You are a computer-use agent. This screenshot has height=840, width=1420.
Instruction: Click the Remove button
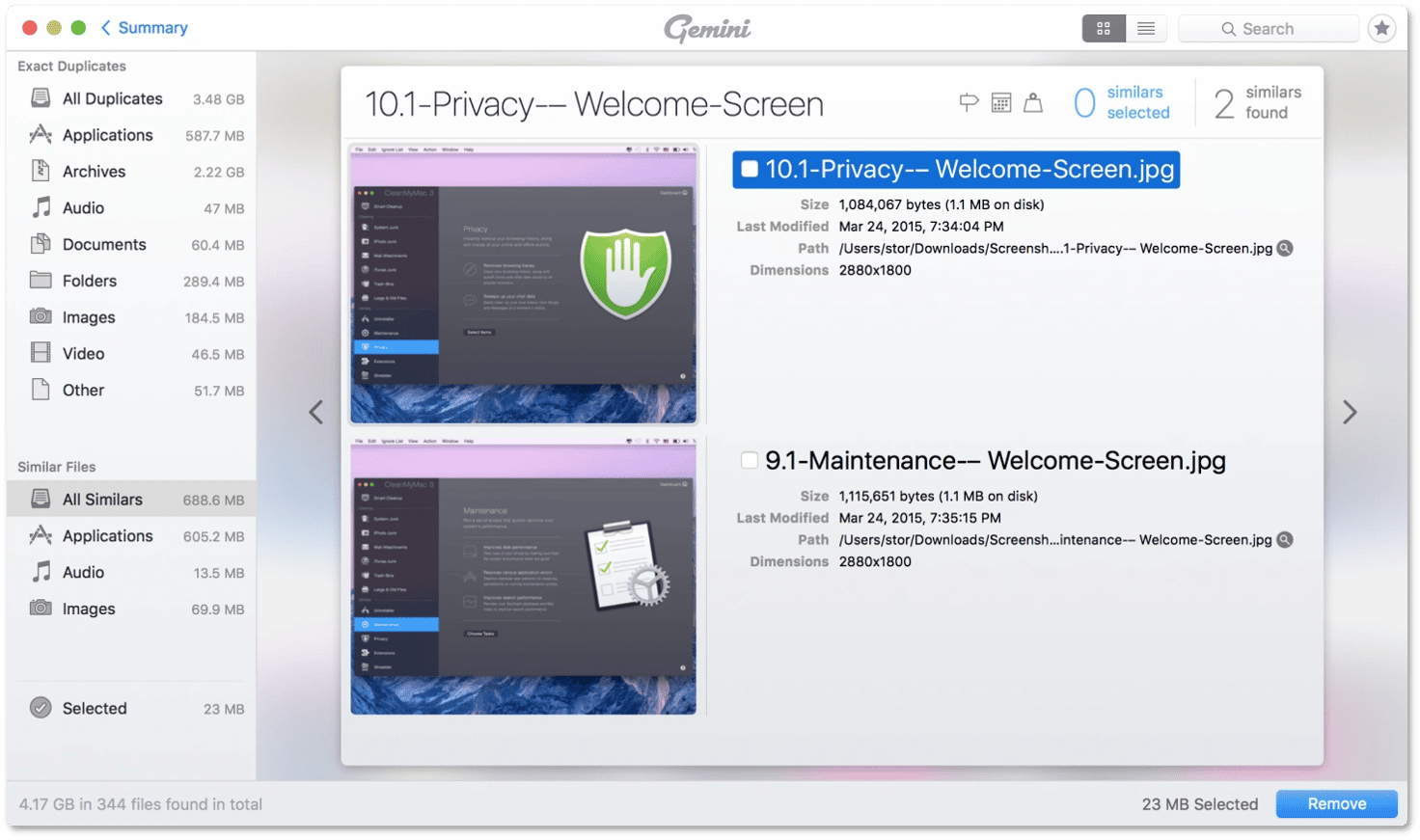pos(1337,804)
